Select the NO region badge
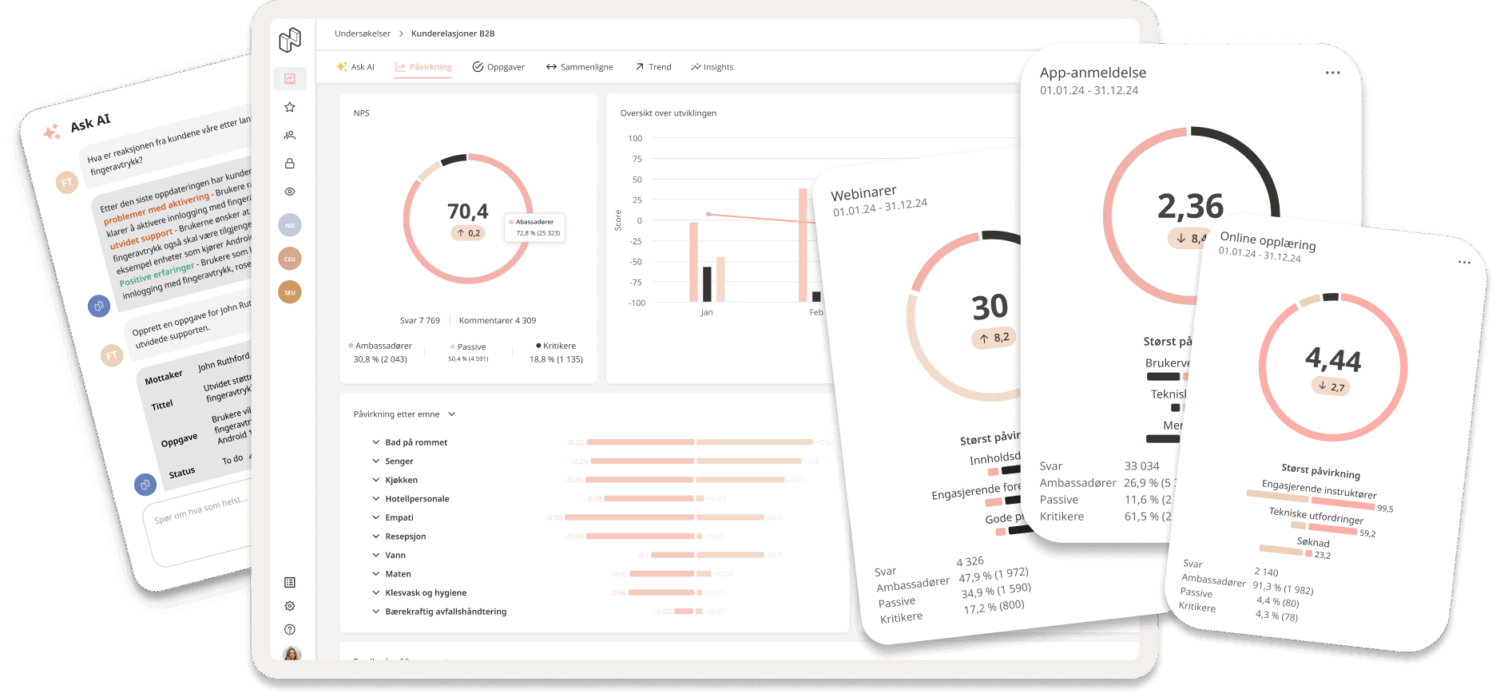 [x=290, y=225]
